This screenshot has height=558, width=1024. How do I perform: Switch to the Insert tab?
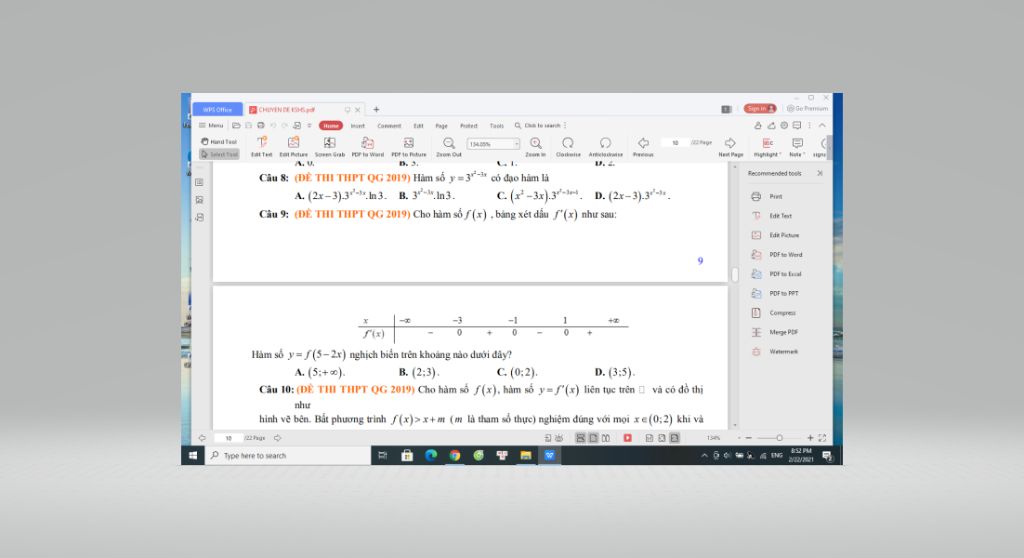tap(358, 125)
